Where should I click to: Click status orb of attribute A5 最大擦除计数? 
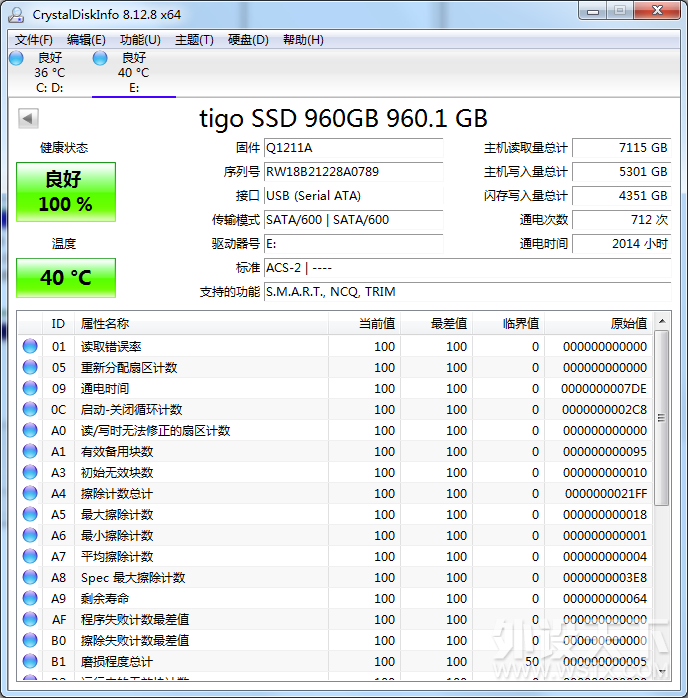point(30,514)
